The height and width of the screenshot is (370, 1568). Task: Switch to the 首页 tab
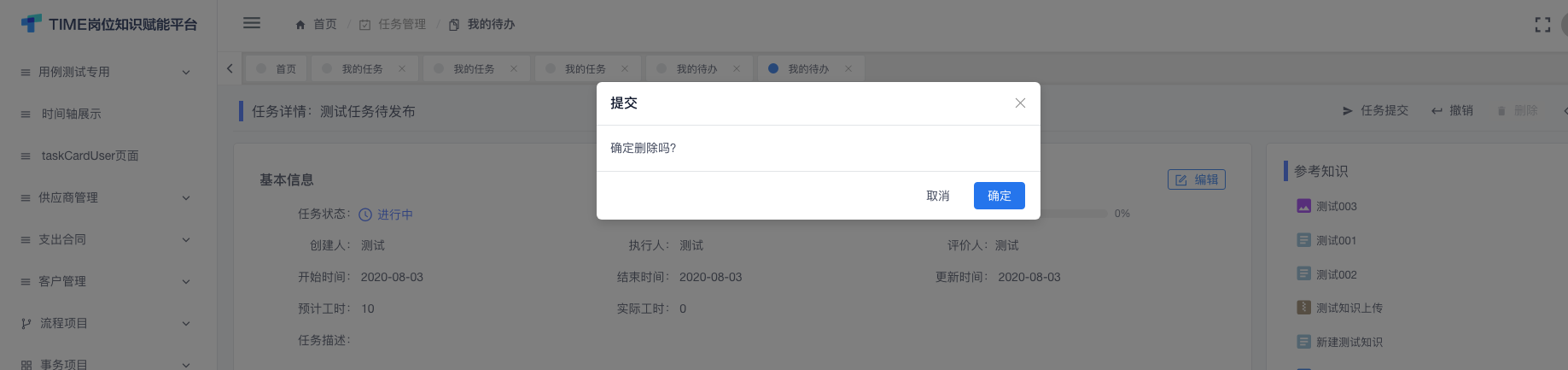[277, 68]
